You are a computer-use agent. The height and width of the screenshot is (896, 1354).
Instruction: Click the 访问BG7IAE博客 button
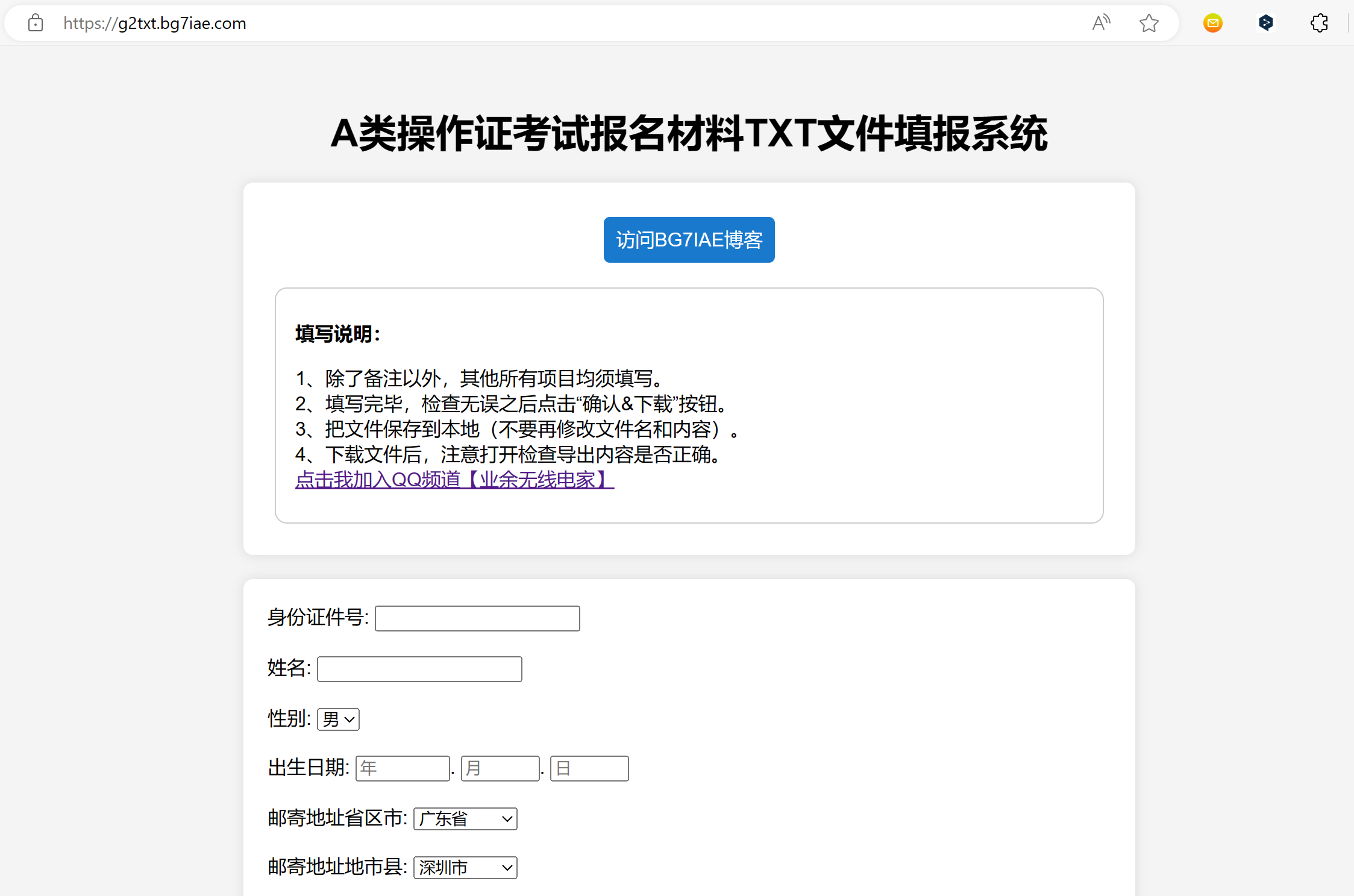689,240
